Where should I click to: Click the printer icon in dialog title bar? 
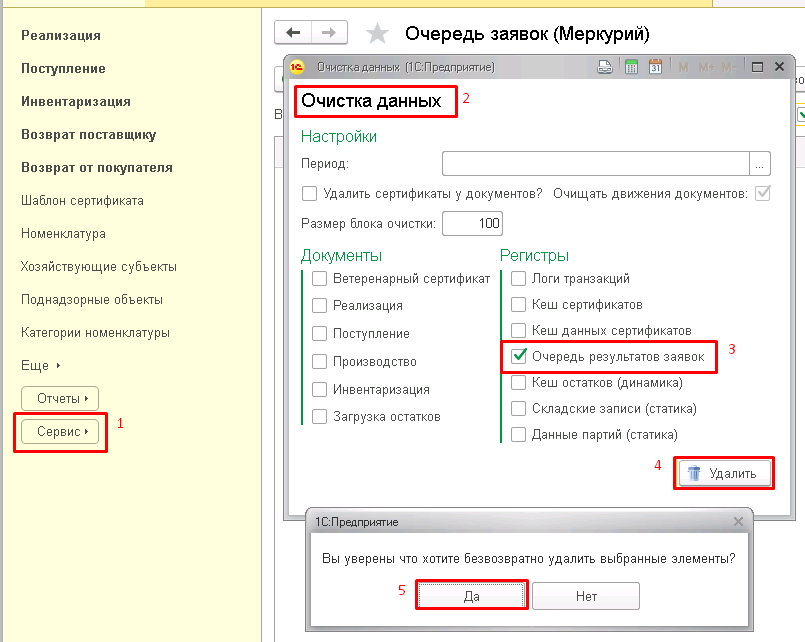[x=605, y=67]
